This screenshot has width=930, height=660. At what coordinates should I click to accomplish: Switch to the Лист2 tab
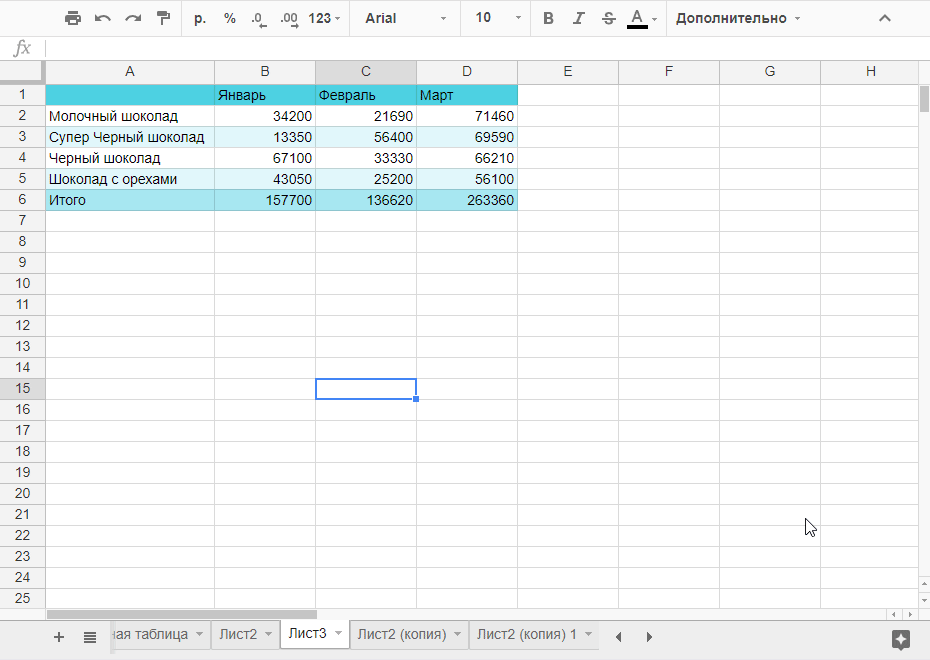tap(238, 635)
